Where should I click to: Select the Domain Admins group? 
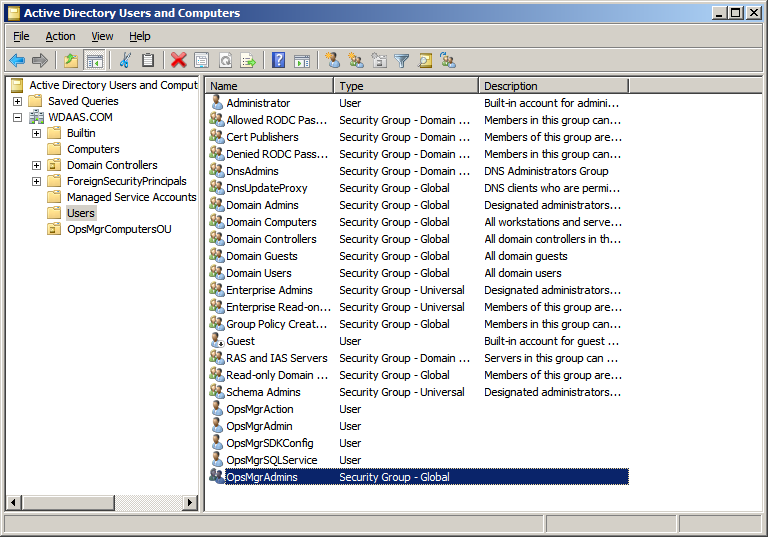(x=262, y=205)
